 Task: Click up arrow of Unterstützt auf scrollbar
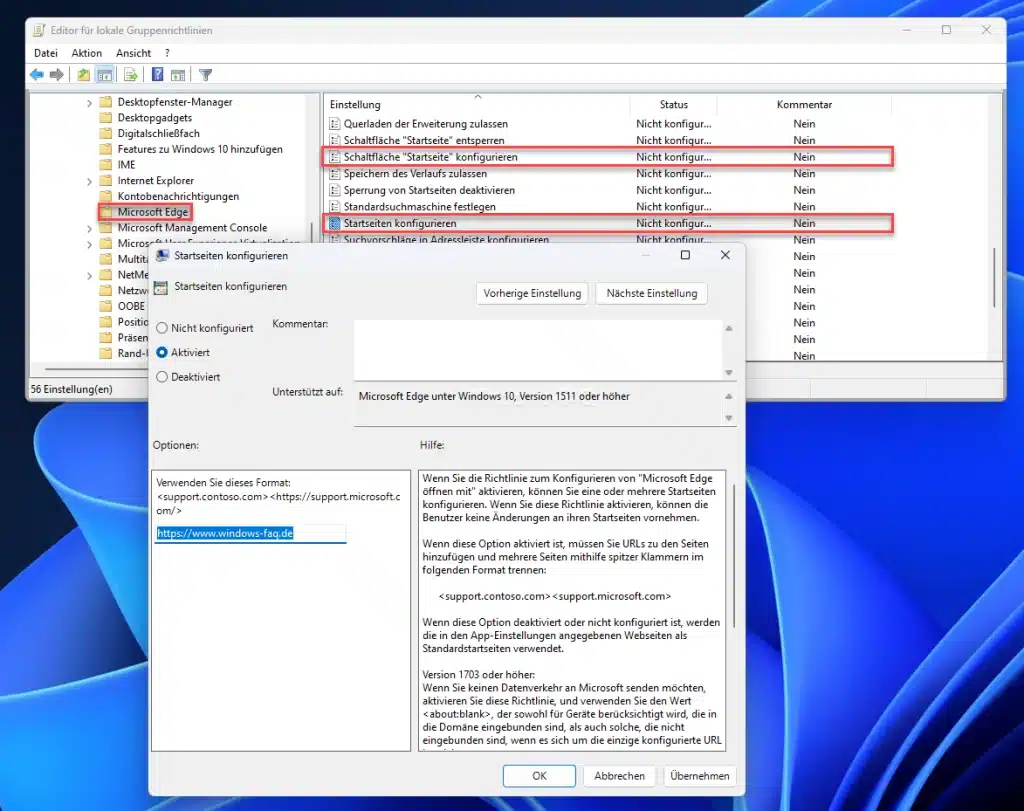(729, 396)
